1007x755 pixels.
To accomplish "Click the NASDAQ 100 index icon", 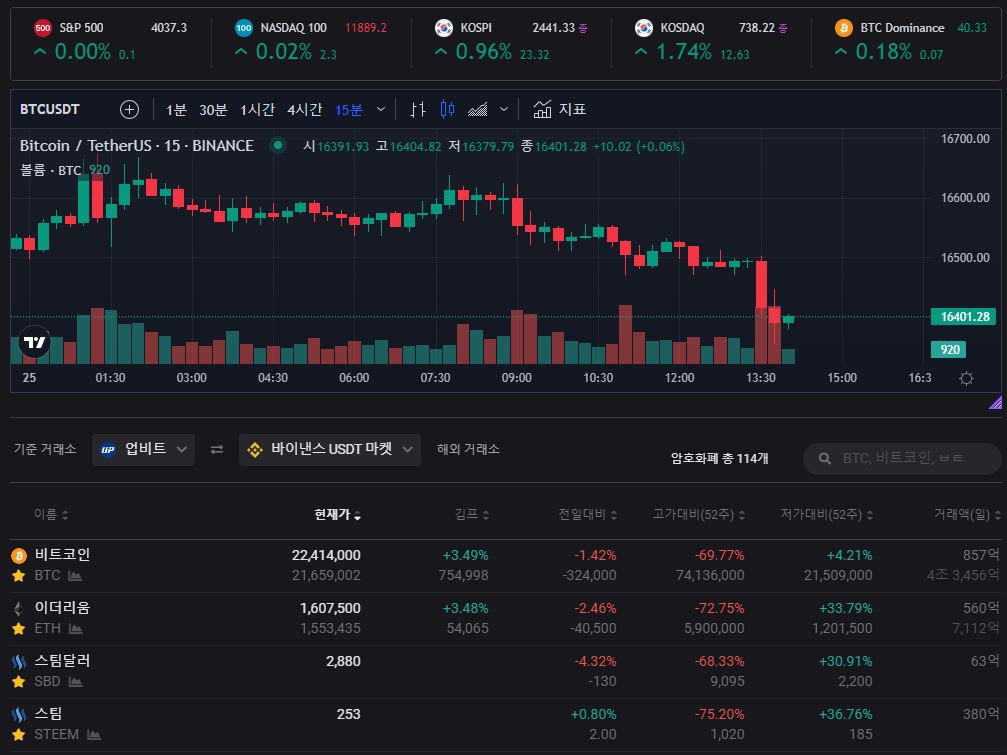I will [243, 28].
